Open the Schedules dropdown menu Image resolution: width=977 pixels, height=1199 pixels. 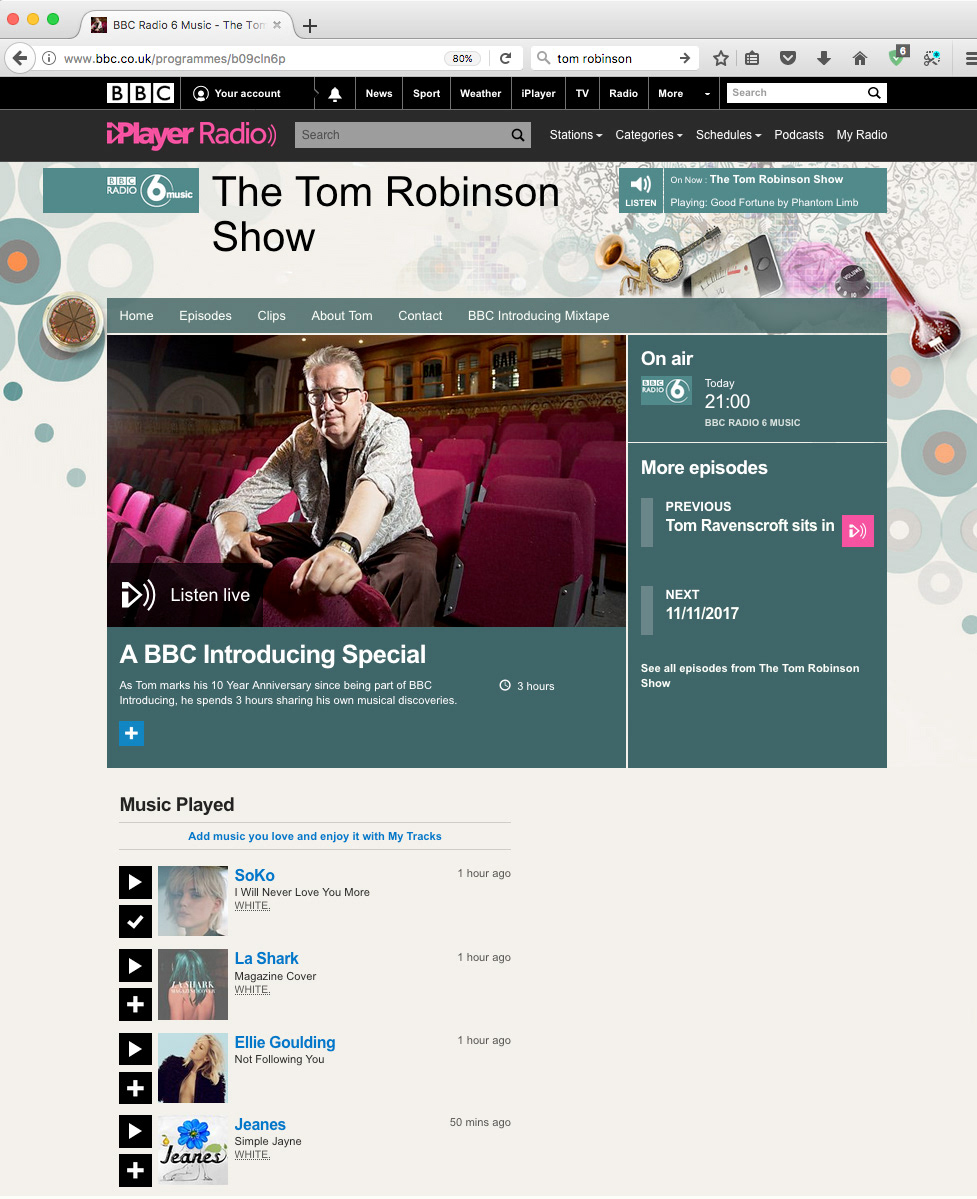point(728,135)
